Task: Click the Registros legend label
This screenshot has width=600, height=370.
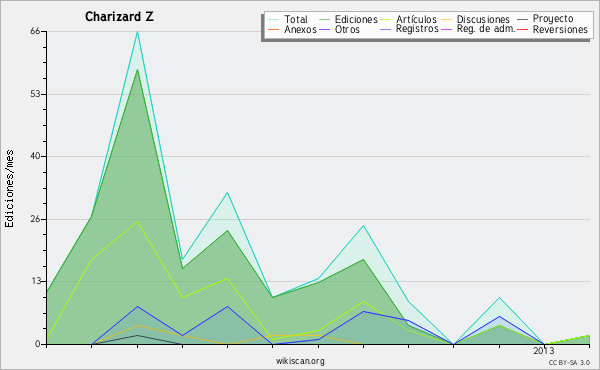Action: point(417,29)
